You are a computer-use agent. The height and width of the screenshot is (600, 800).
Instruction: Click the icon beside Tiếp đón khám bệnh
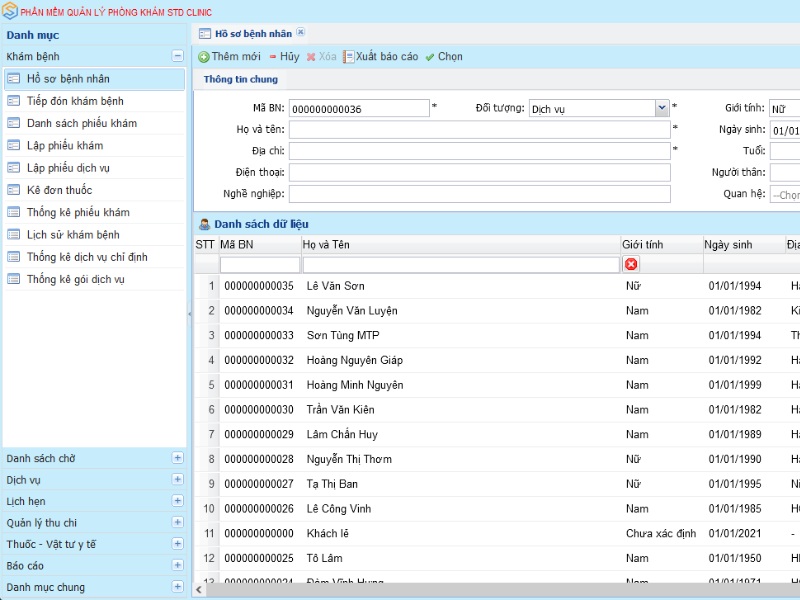click(x=14, y=101)
